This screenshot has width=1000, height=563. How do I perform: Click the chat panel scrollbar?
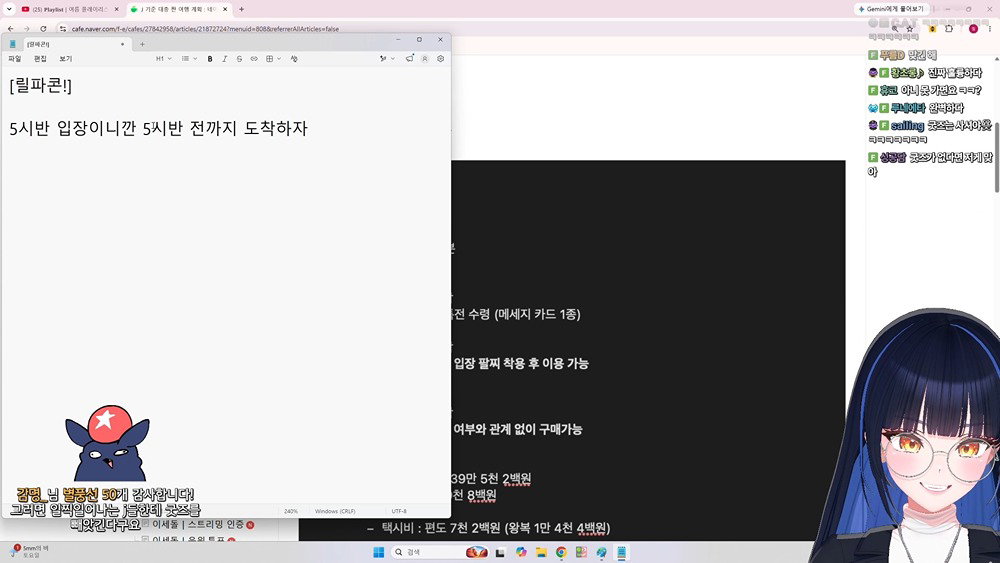click(x=996, y=156)
